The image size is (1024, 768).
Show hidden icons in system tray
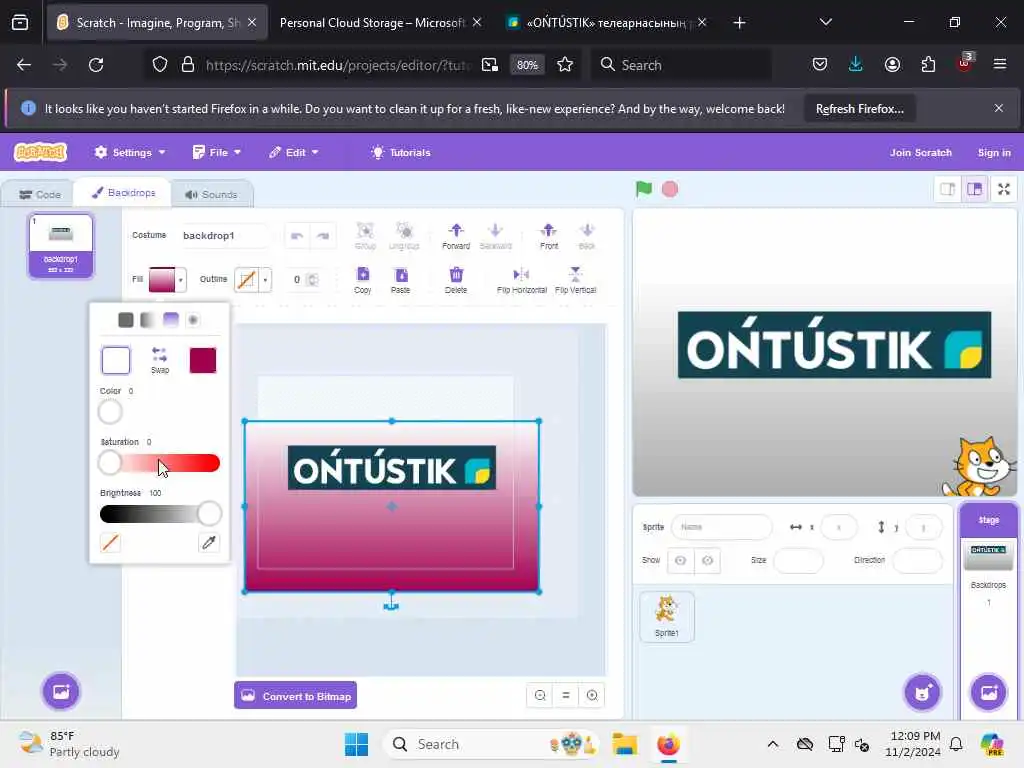point(773,744)
